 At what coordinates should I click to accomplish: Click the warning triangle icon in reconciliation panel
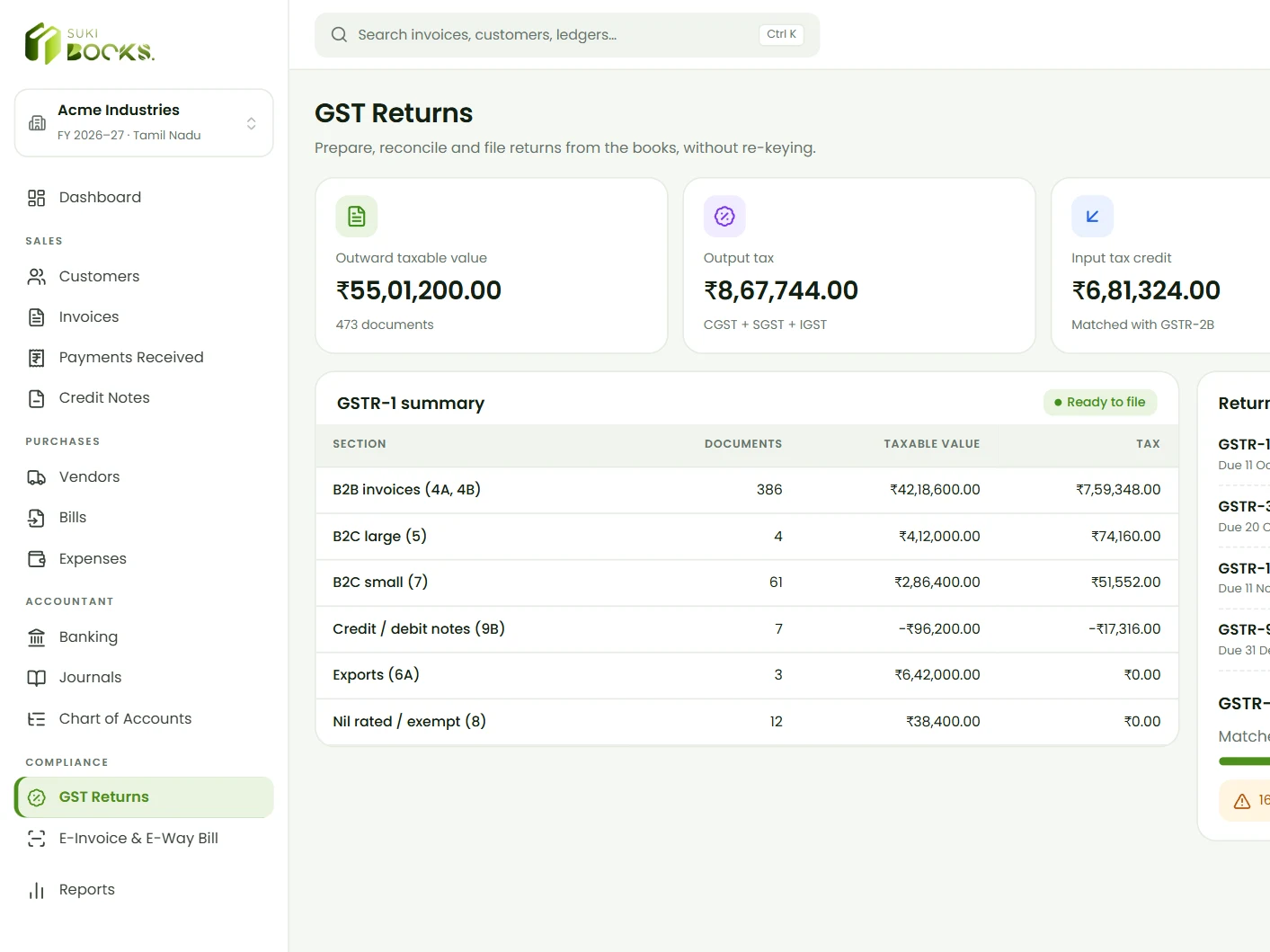(1242, 801)
